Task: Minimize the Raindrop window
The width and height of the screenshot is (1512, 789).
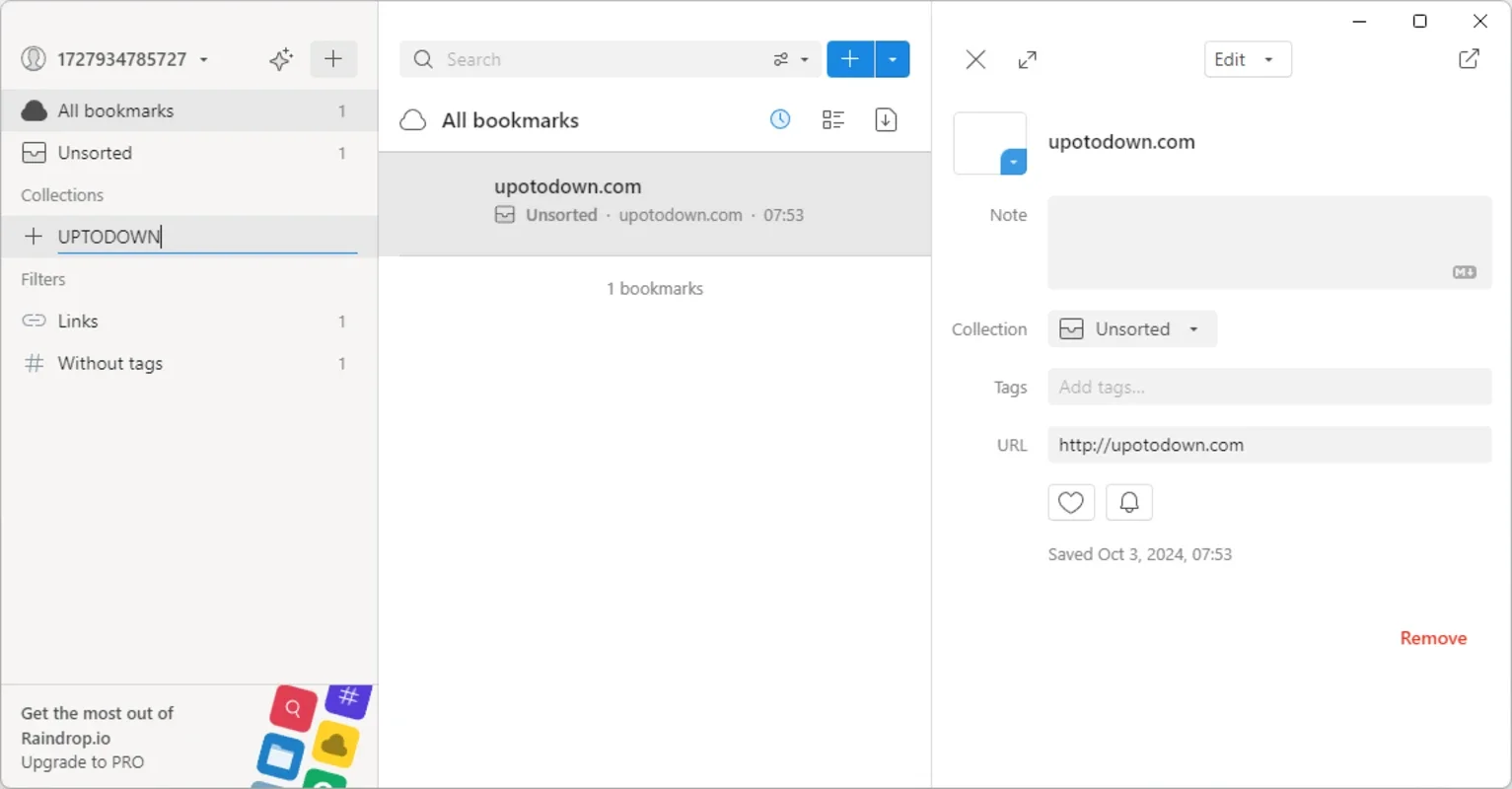Action: [1359, 22]
